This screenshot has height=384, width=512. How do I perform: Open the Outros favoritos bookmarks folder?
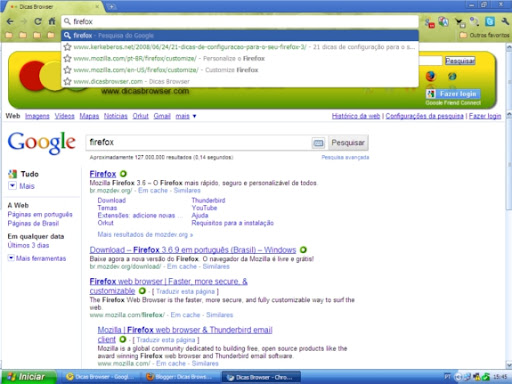[x=484, y=35]
